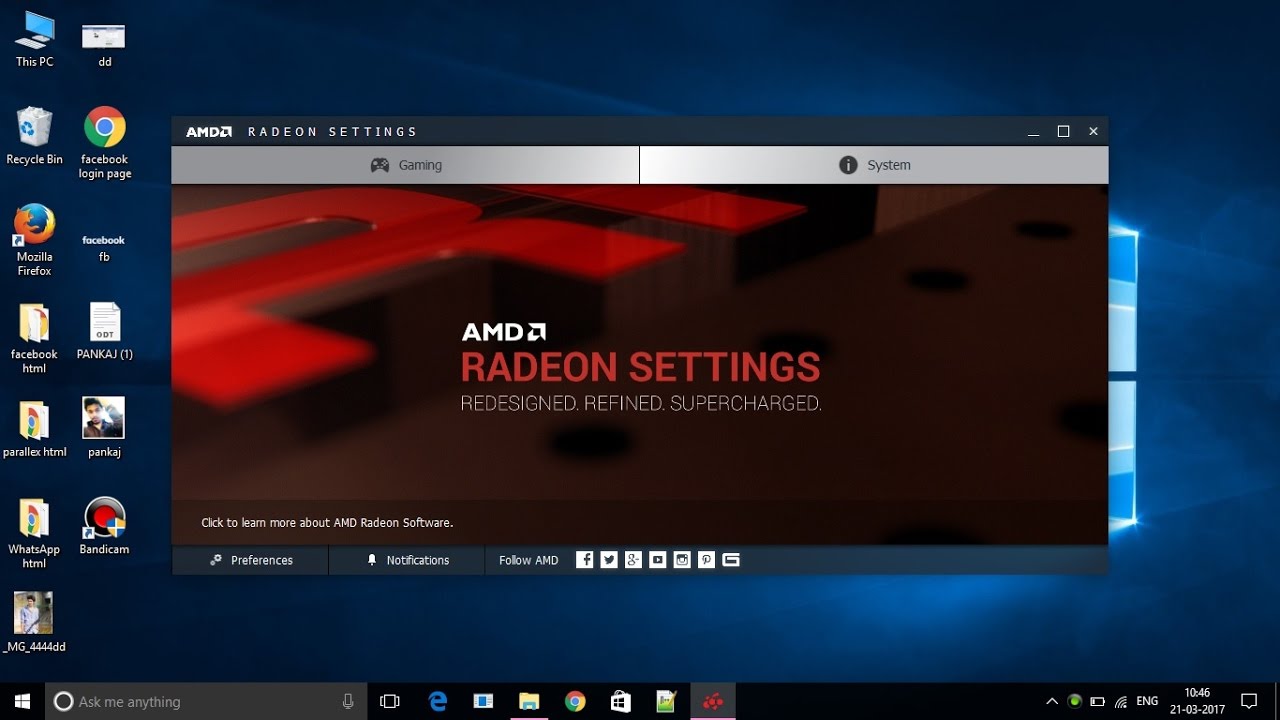The image size is (1280, 720).
Task: Select the Bandicam desktop shortcut
Action: [x=105, y=526]
